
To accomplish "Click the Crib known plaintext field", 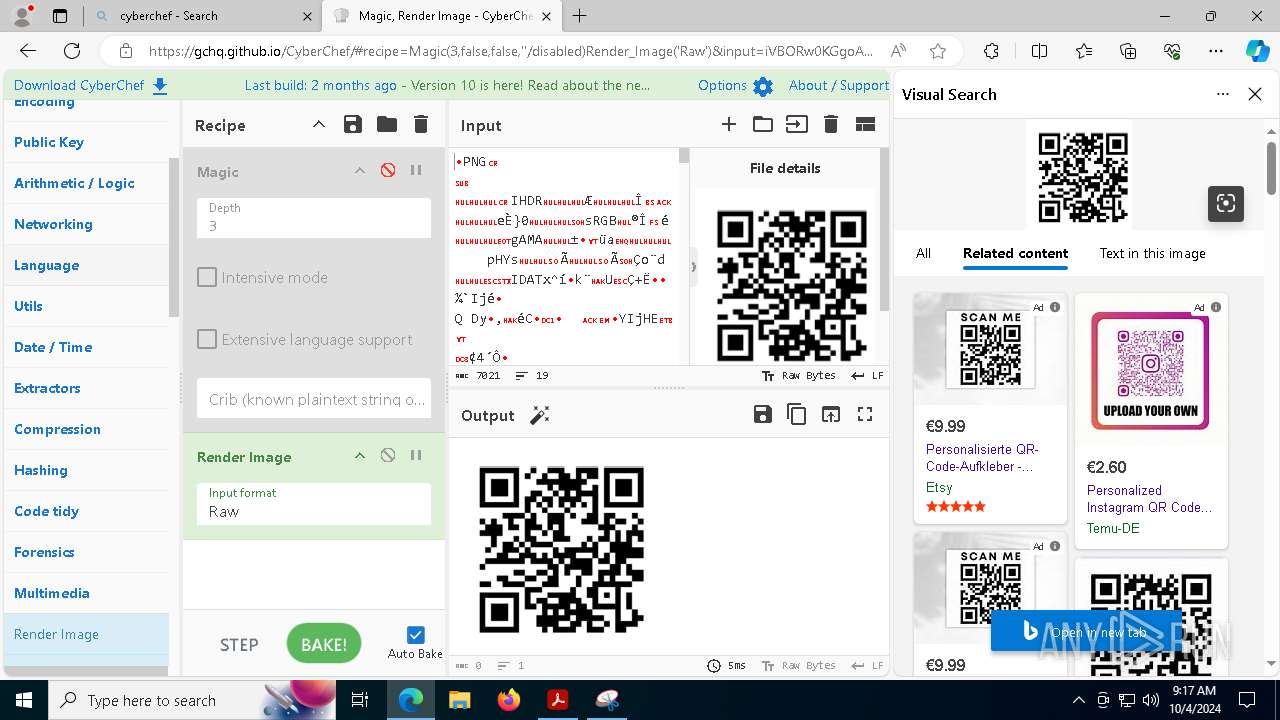I will [x=314, y=399].
